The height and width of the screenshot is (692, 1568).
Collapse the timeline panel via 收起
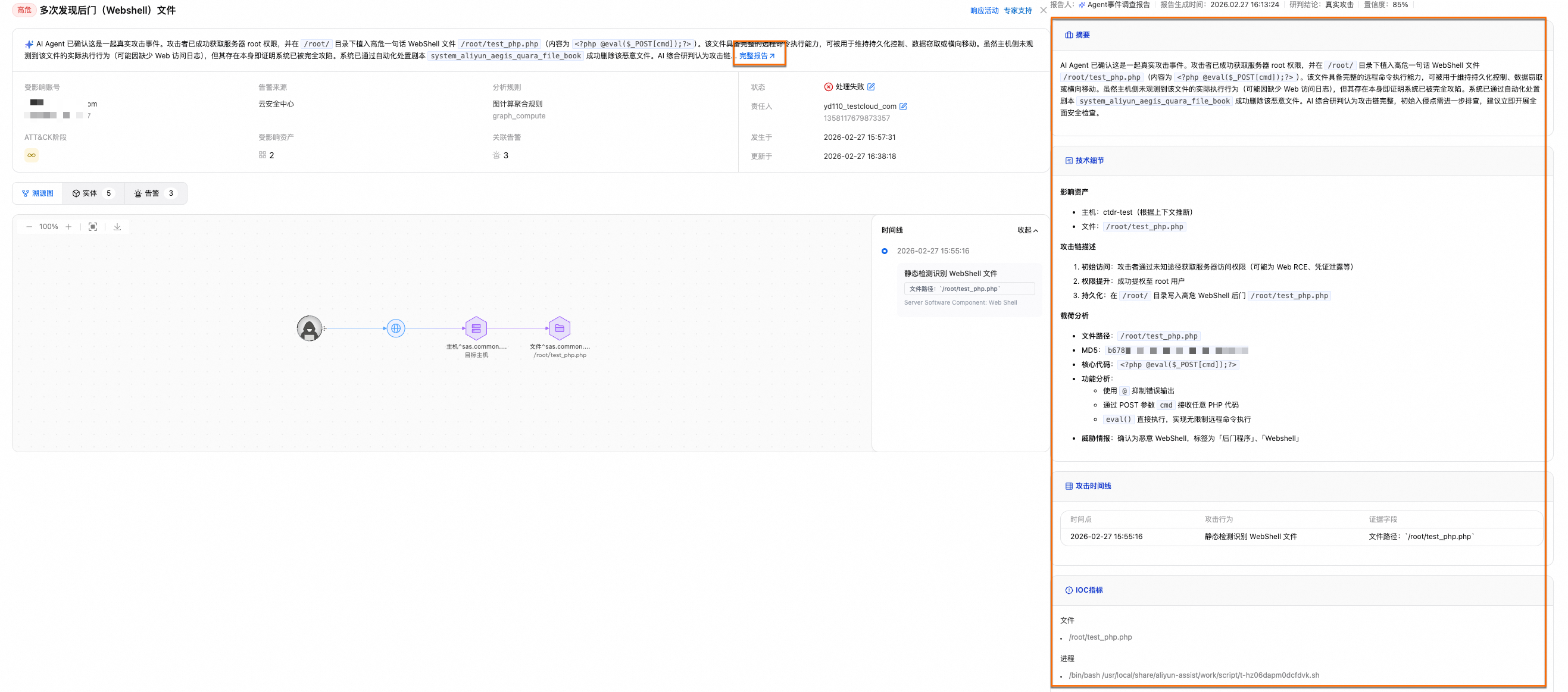(x=1027, y=230)
